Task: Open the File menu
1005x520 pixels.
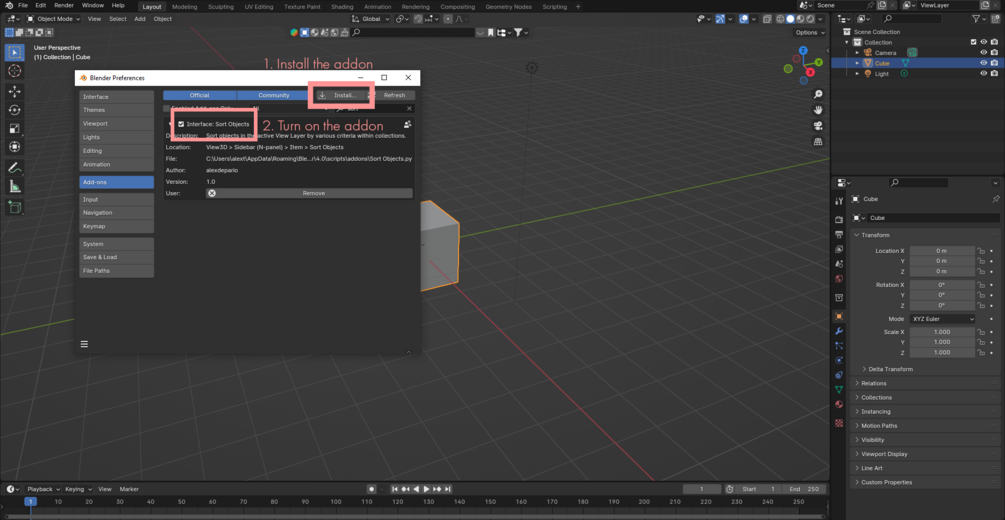Action: [23, 6]
